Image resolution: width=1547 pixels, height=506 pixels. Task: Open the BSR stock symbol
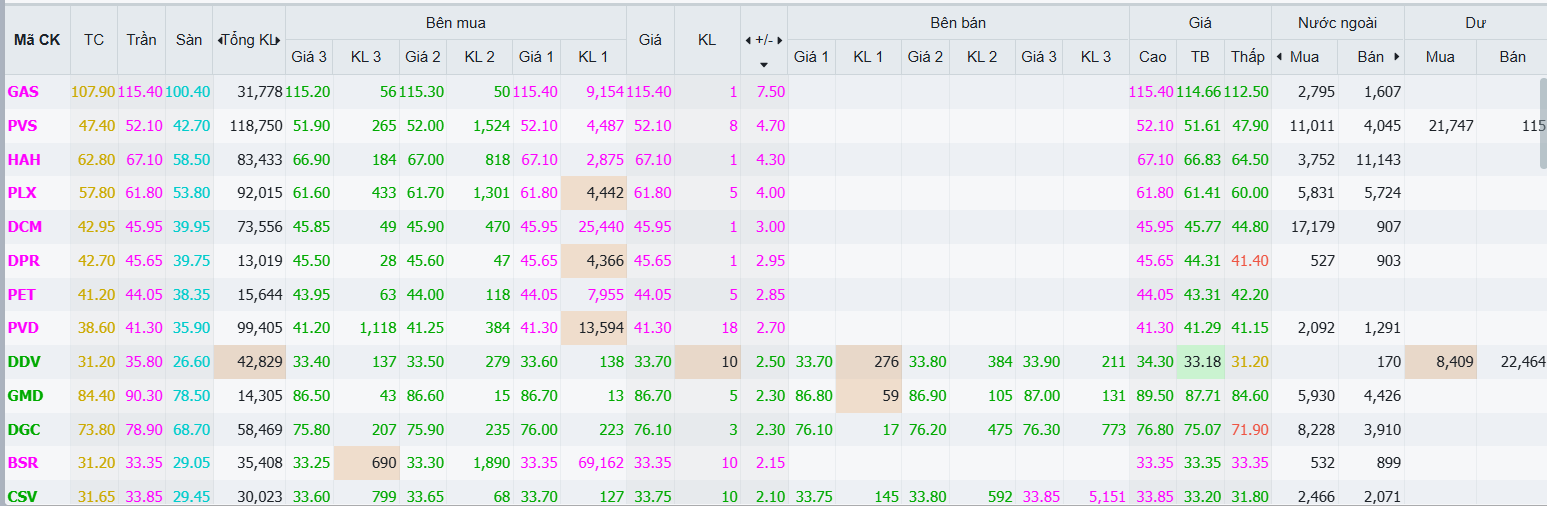click(x=23, y=463)
